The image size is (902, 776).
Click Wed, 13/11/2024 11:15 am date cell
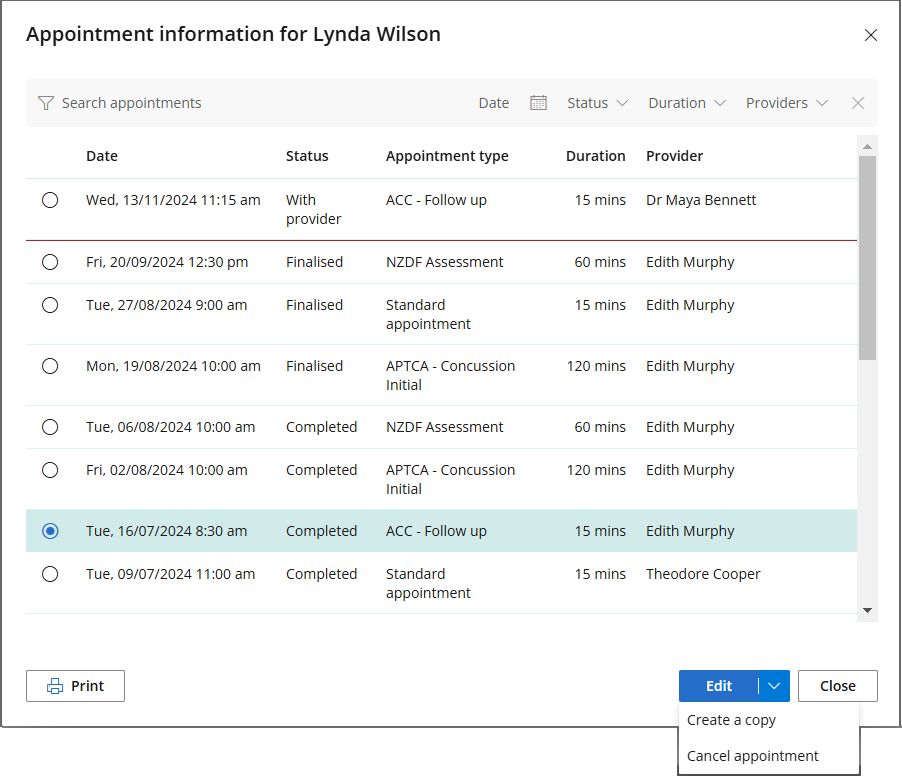[173, 200]
